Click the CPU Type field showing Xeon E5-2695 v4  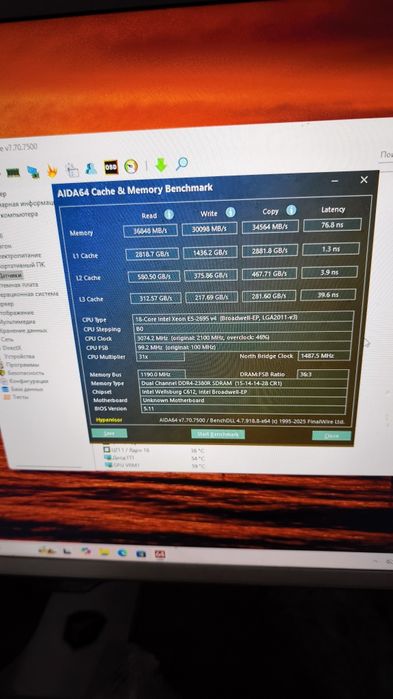[243, 317]
